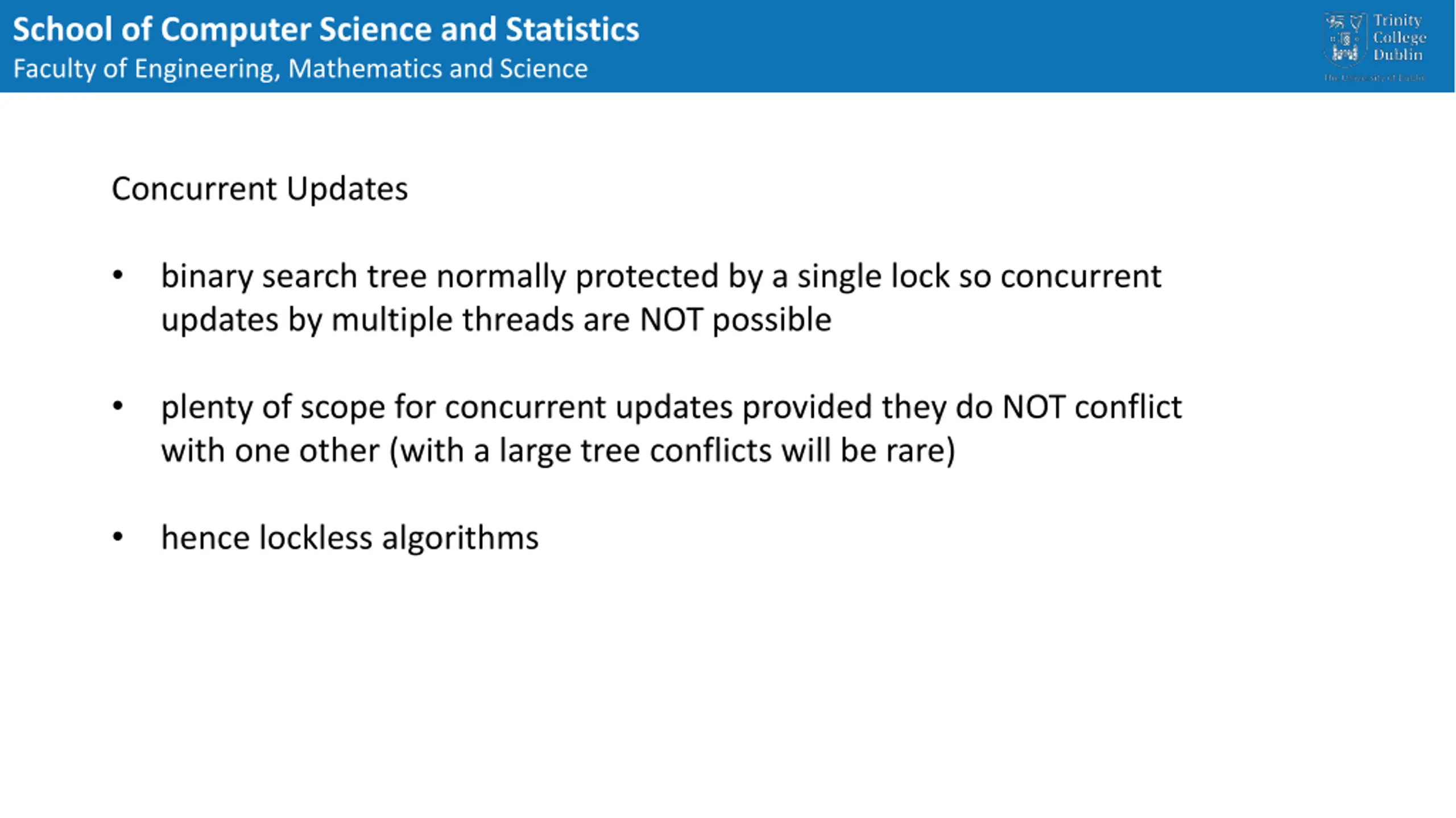Click the 'Concurrent Updates' slide heading
Image resolution: width=1456 pixels, height=818 pixels.
[259, 189]
